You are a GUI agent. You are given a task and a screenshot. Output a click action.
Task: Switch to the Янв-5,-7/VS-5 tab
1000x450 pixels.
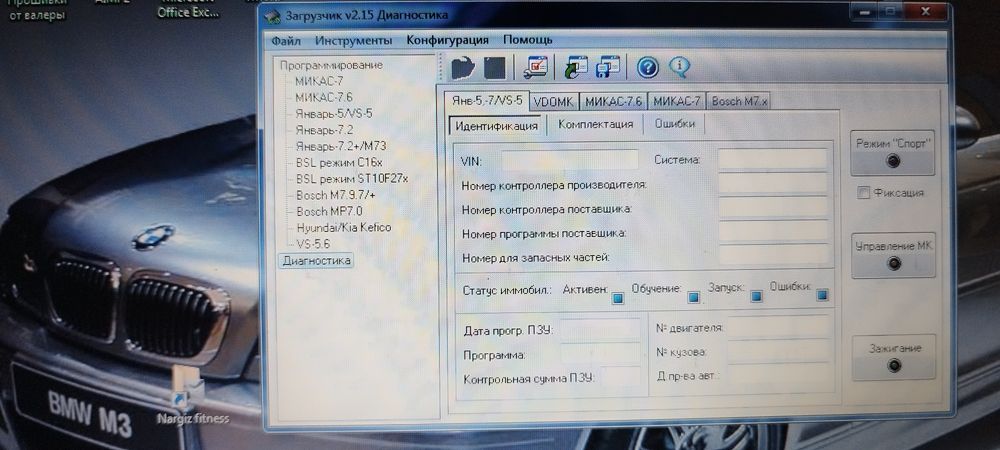[487, 101]
